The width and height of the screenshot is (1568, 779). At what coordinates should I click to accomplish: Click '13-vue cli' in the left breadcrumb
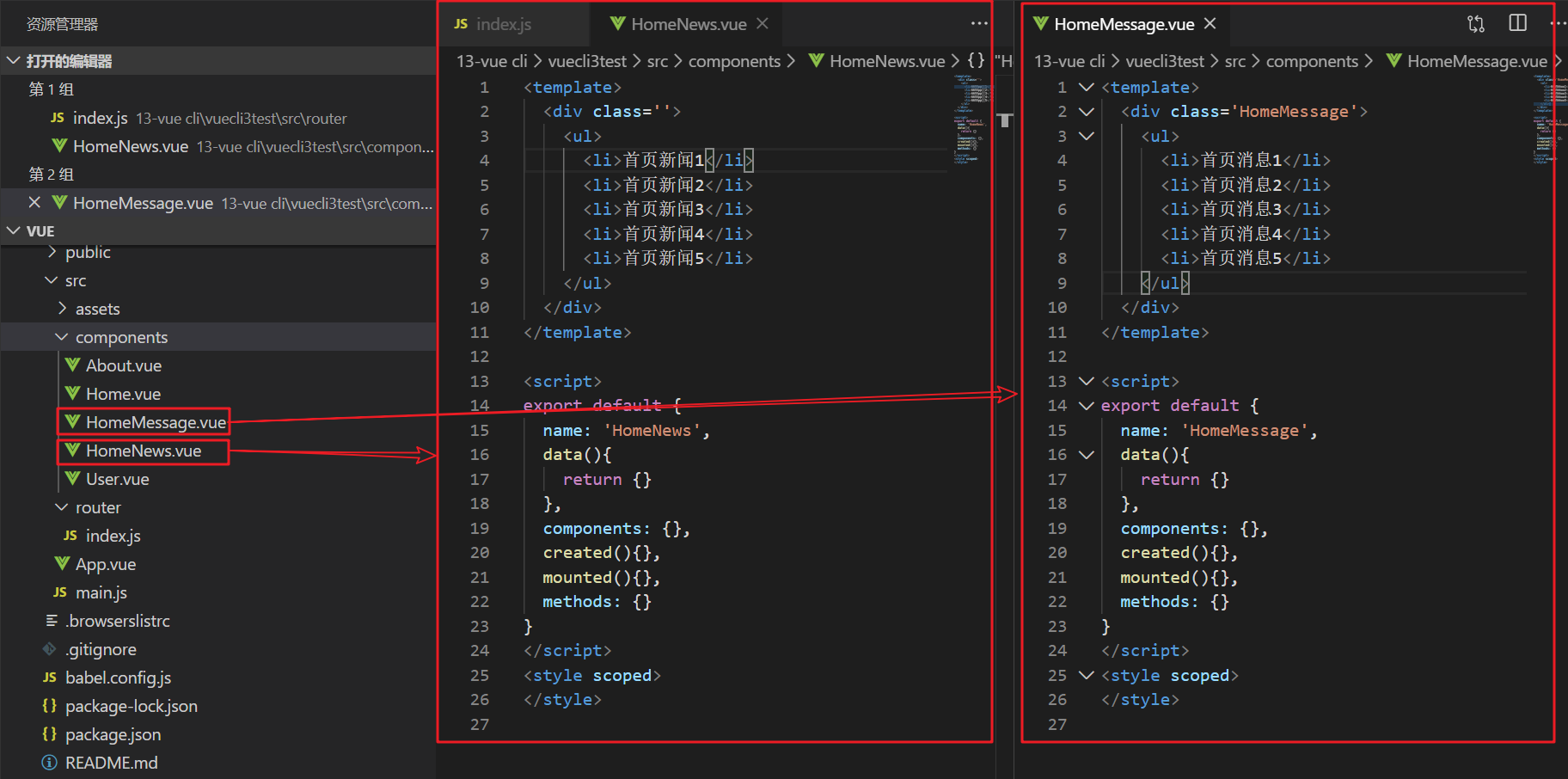point(492,61)
